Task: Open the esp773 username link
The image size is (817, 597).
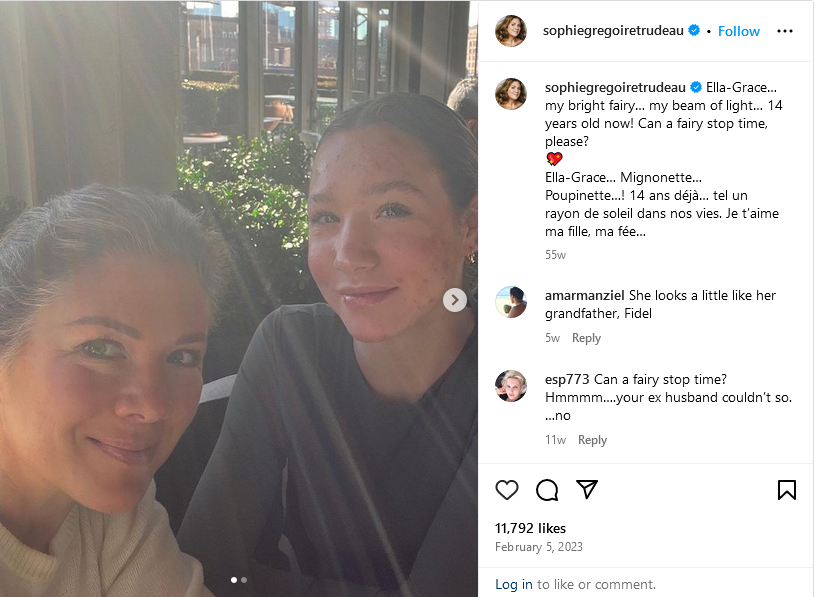Action: (x=567, y=379)
